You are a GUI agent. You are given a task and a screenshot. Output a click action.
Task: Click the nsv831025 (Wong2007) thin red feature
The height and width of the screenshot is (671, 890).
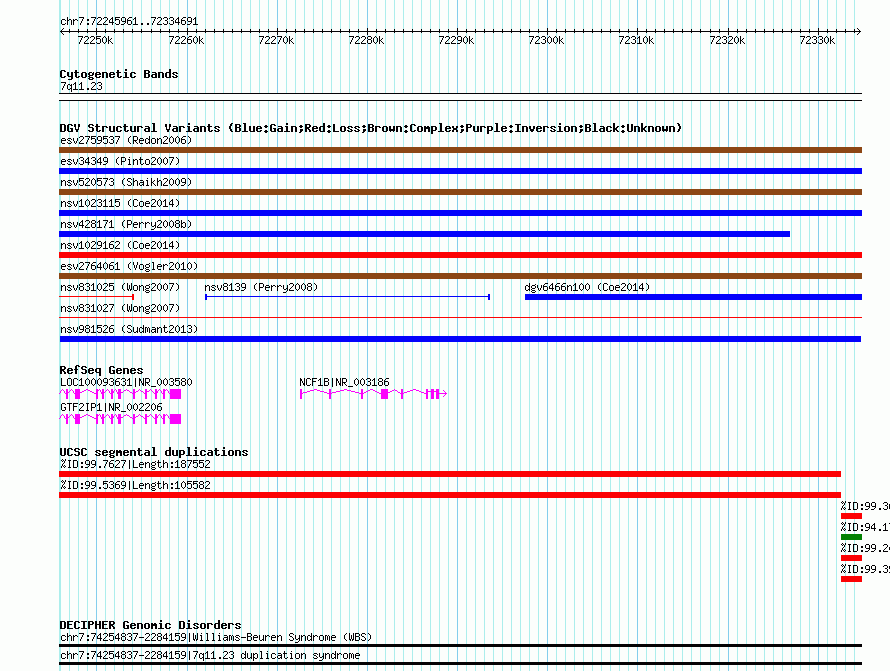pyautogui.click(x=96, y=297)
